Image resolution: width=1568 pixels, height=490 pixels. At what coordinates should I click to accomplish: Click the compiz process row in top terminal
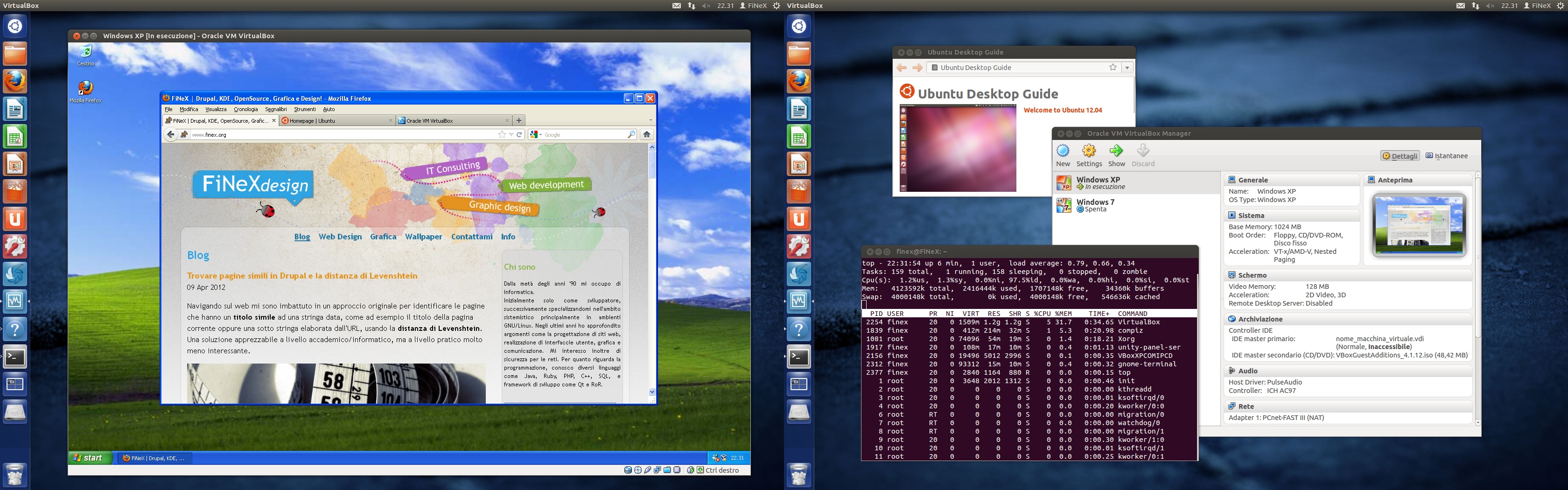(1029, 330)
